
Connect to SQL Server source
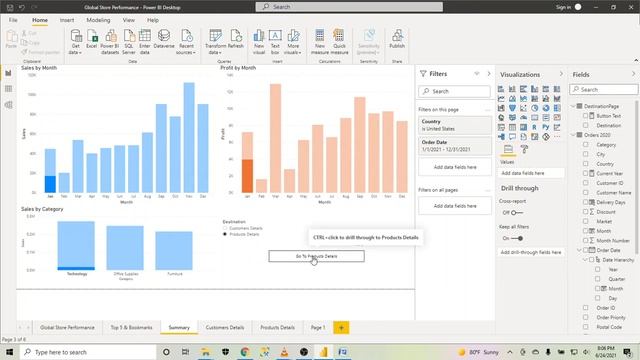129,42
